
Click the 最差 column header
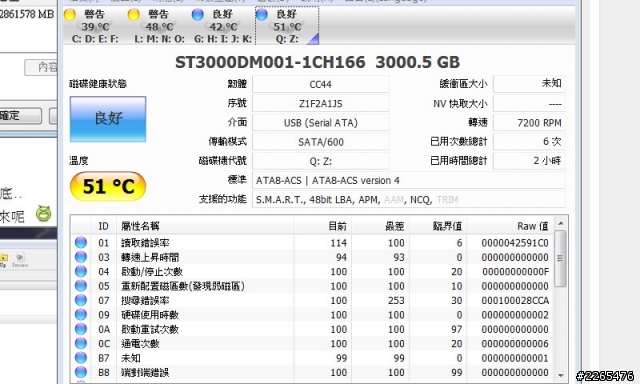380,226
